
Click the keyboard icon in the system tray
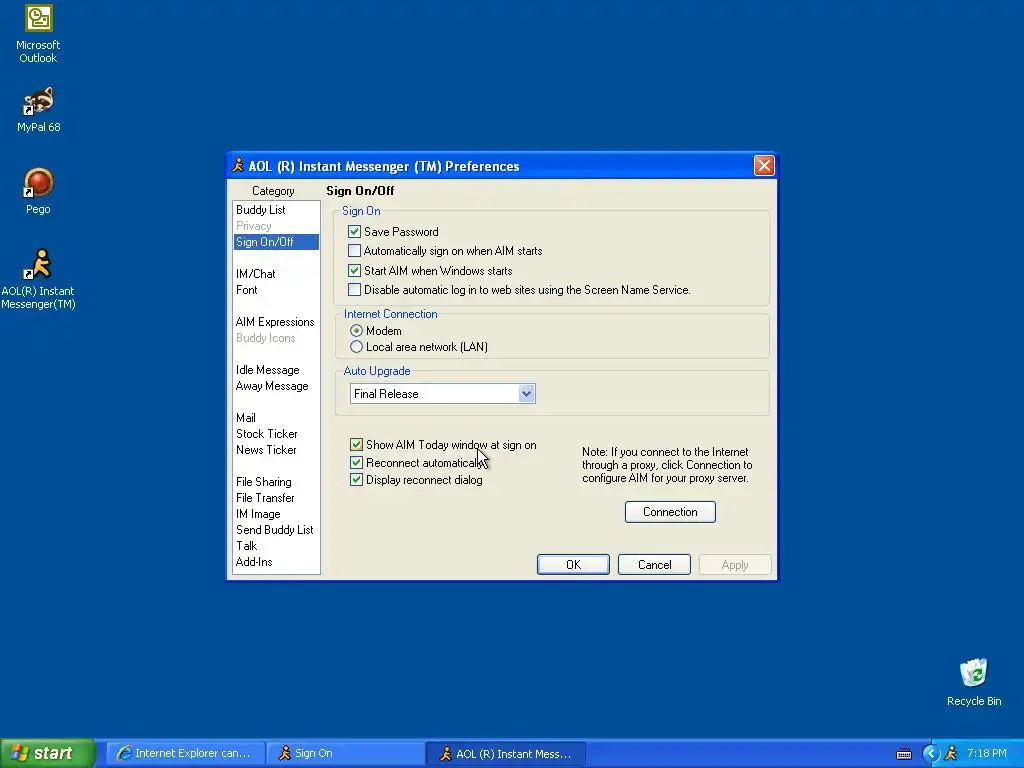click(904, 754)
